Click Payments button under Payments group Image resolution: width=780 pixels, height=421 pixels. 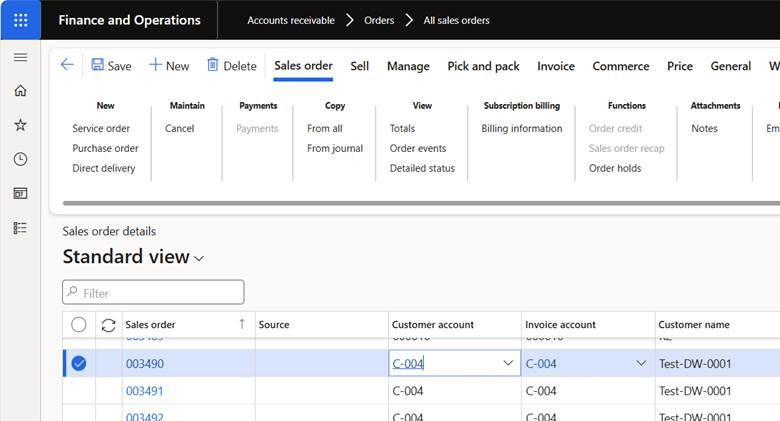pyautogui.click(x=257, y=128)
